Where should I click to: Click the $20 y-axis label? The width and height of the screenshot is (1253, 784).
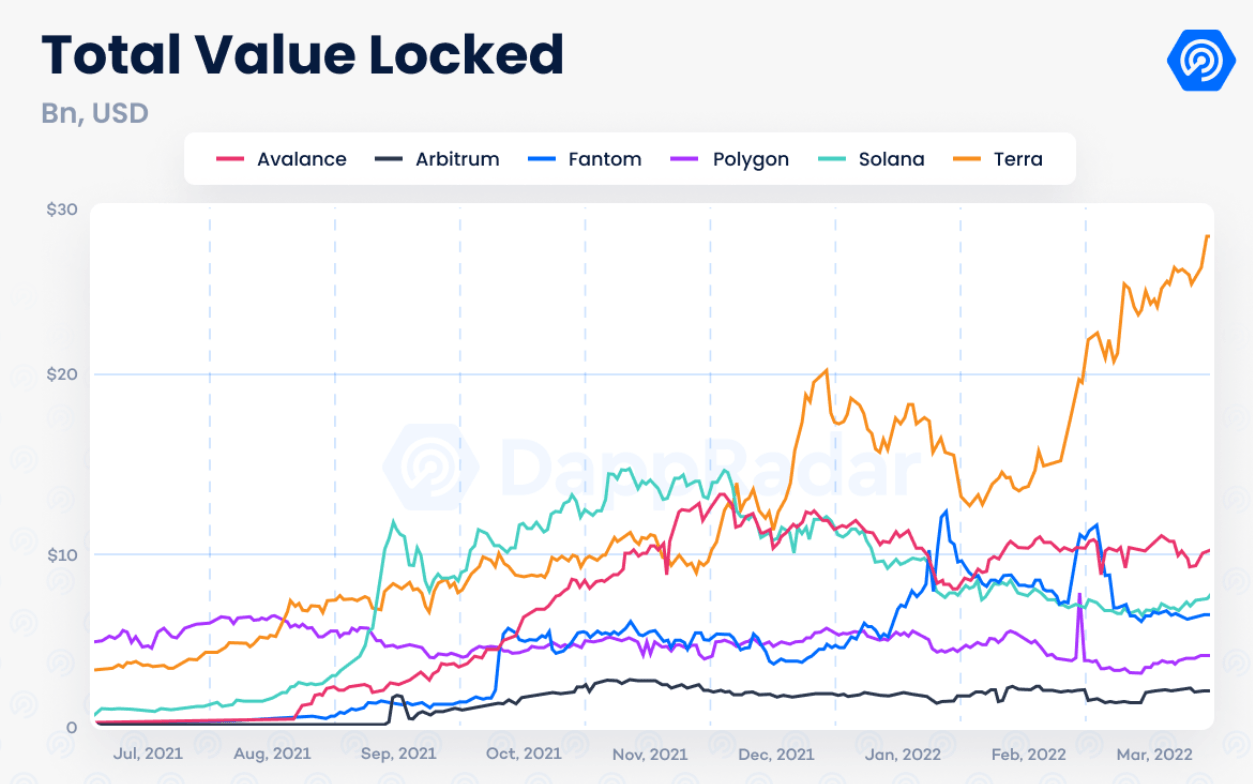pyautogui.click(x=61, y=374)
